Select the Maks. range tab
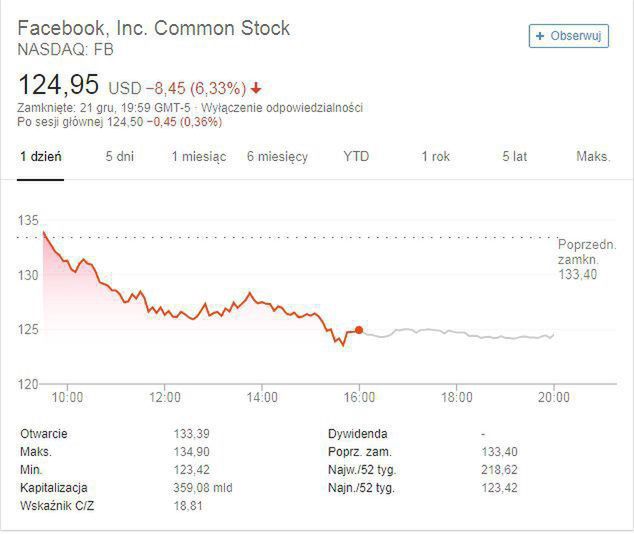The width and height of the screenshot is (634, 534). coord(593,157)
